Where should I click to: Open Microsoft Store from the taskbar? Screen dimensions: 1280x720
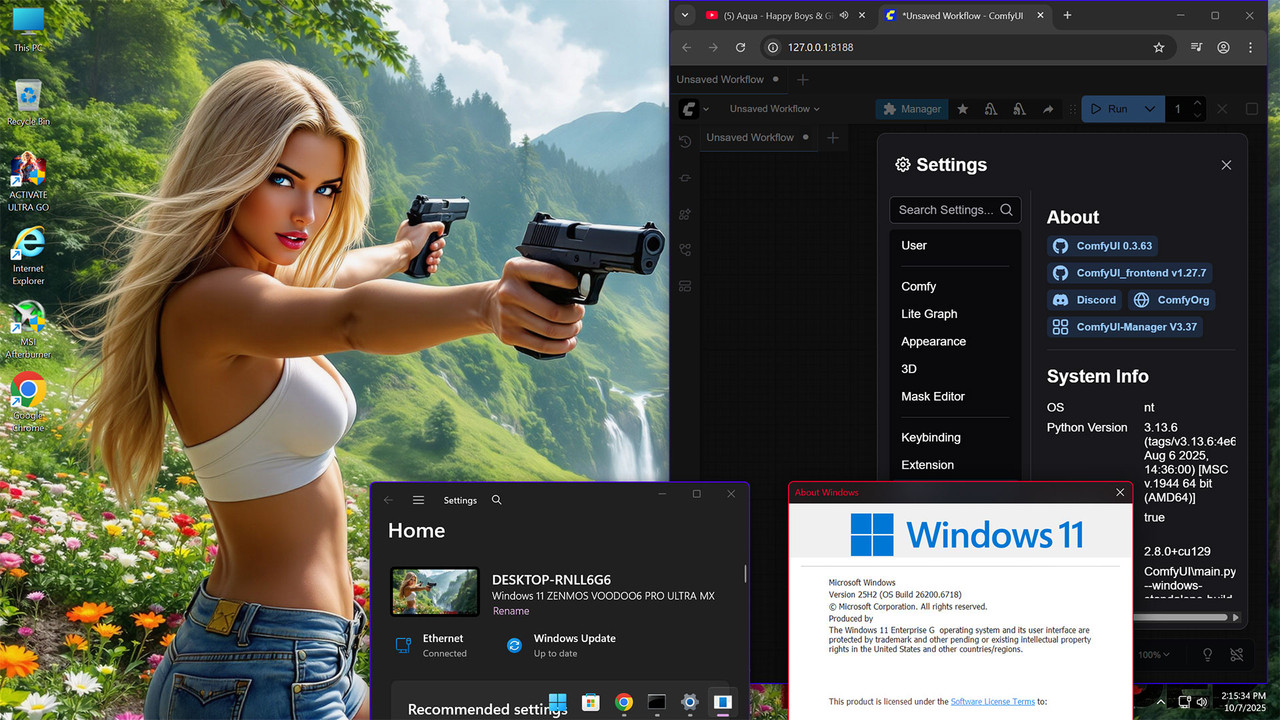[591, 702]
